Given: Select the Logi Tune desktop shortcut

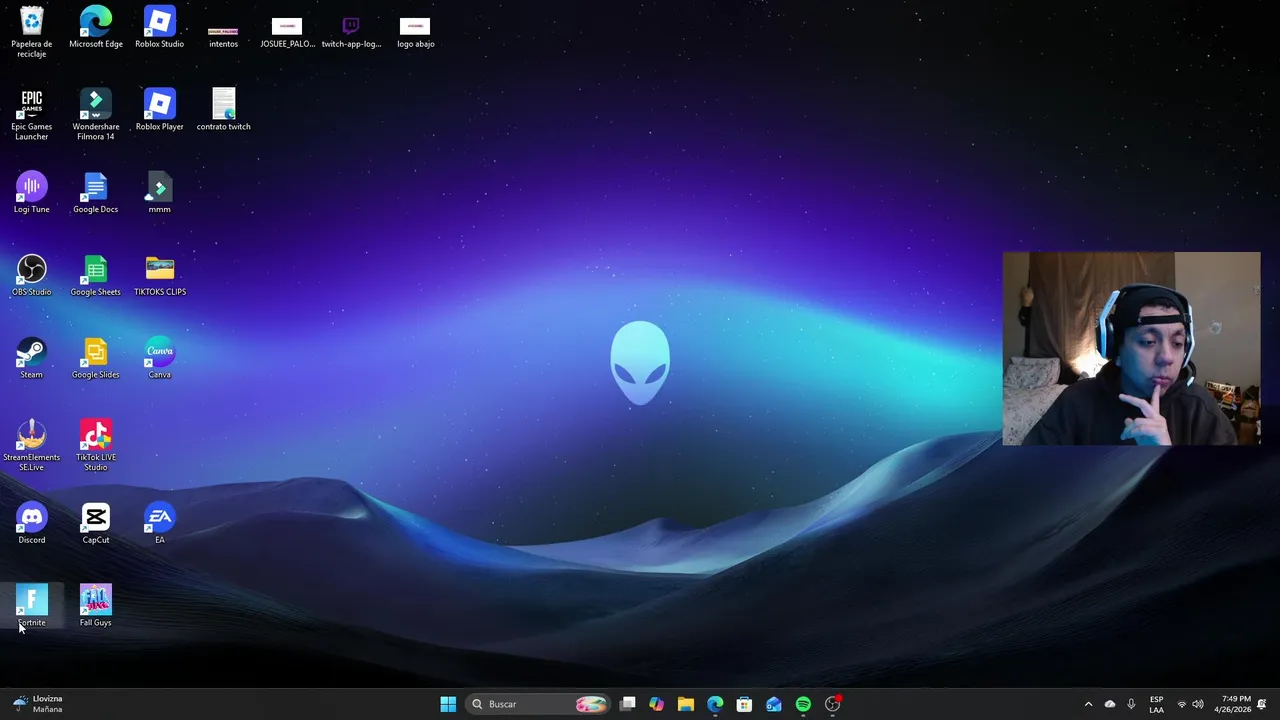Looking at the screenshot, I should pyautogui.click(x=31, y=193).
